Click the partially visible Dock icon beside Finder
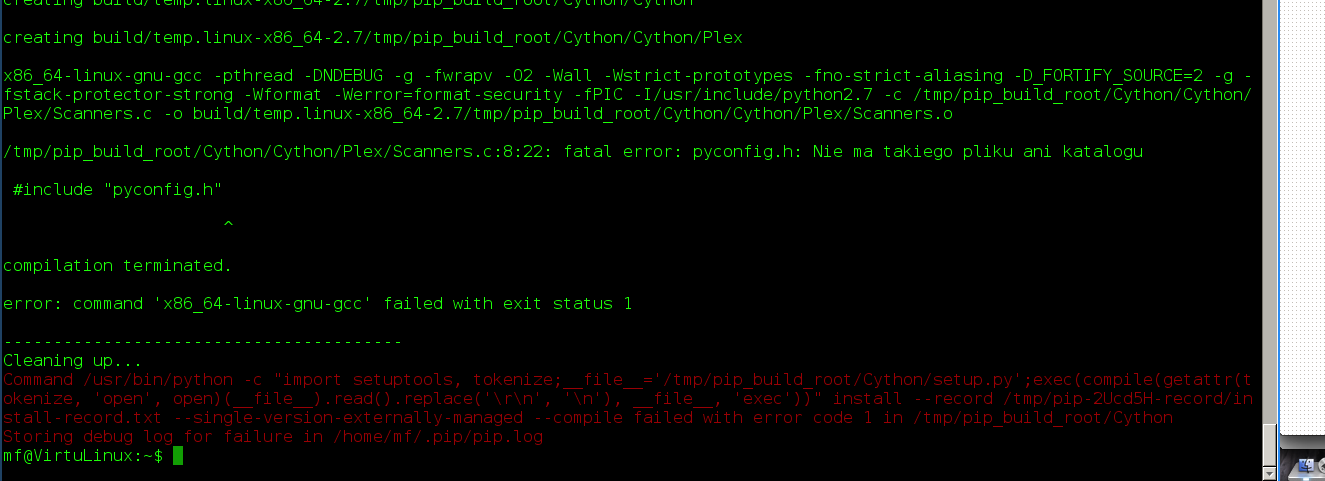This screenshot has width=1325, height=481. point(1320,465)
